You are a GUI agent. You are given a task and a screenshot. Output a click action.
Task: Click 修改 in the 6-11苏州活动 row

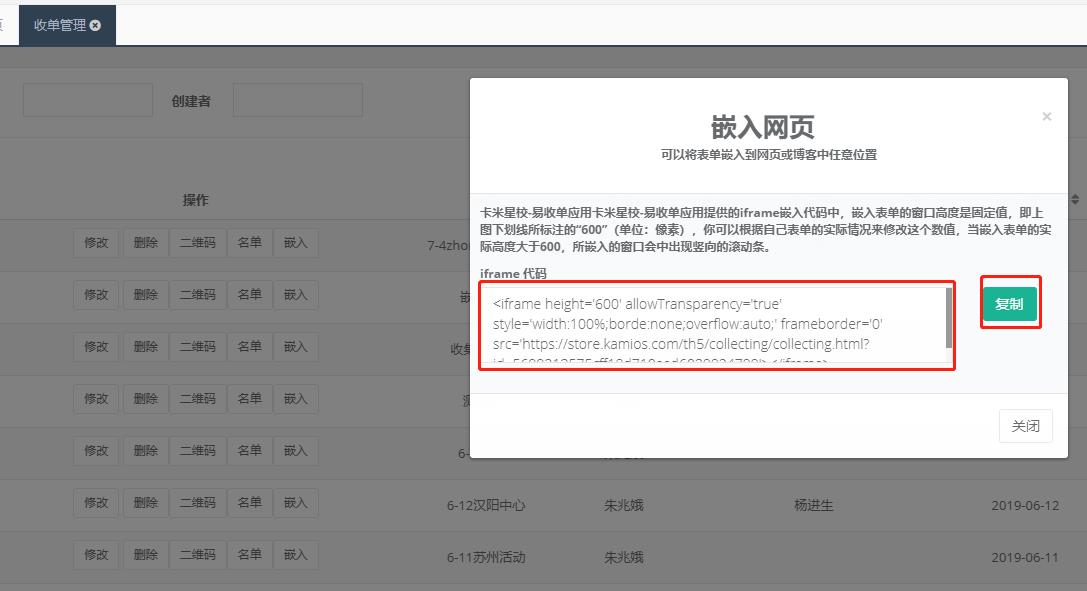pos(96,555)
